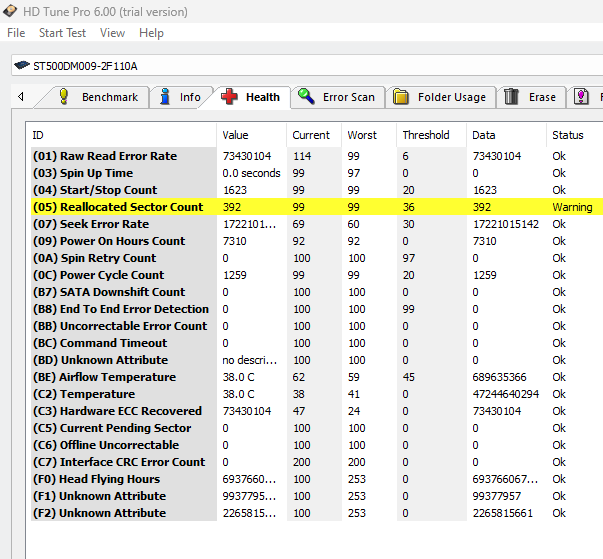603x559 pixels.
Task: Click the Current column header
Action: tap(314, 135)
